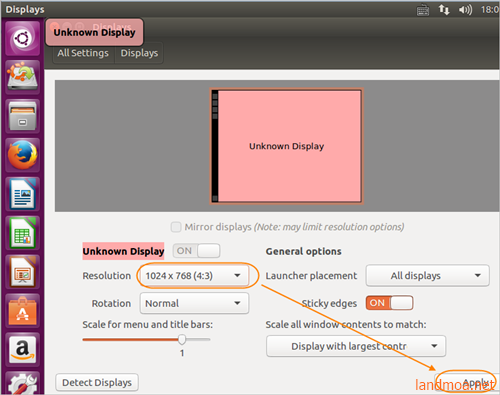This screenshot has height=395, width=500.
Task: Open the Resolution 1024 x 768 dropdown
Action: click(194, 276)
